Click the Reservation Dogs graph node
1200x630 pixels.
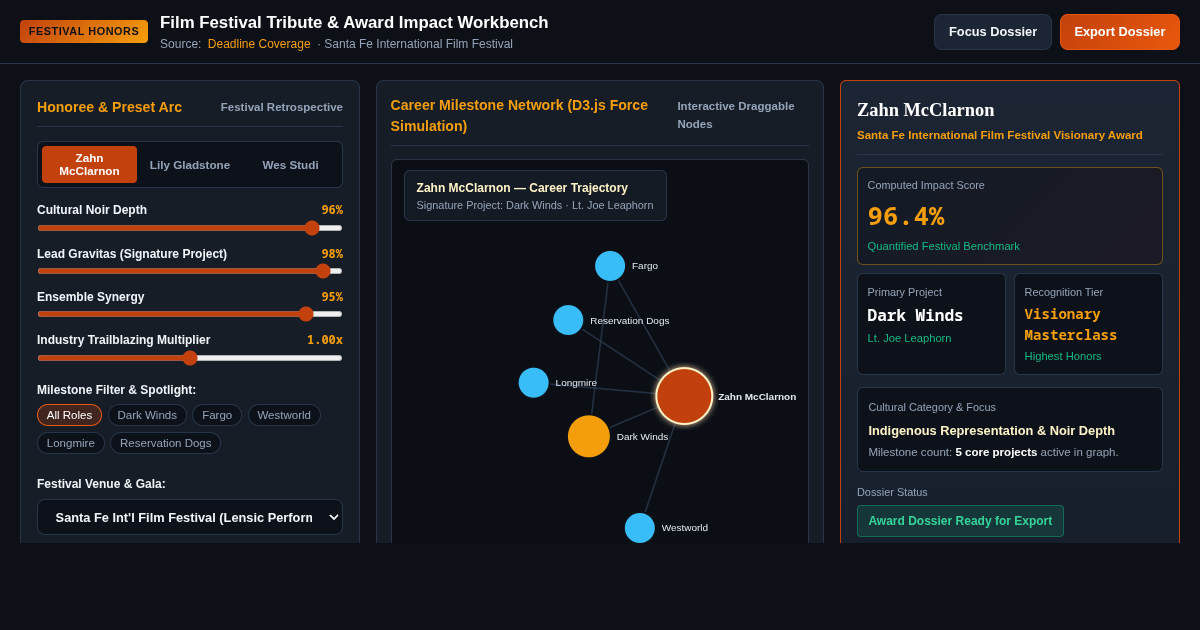(x=568, y=320)
